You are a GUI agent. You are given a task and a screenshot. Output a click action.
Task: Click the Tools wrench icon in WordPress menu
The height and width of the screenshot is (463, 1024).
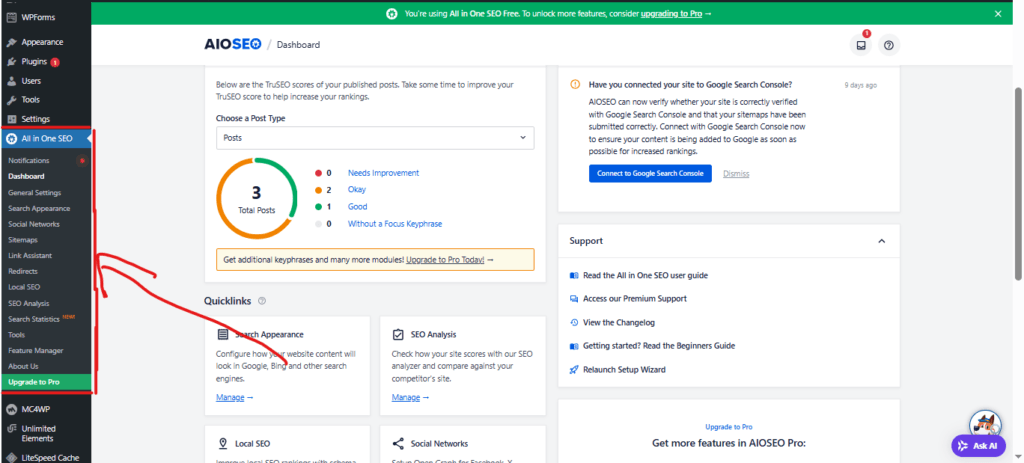click(11, 100)
